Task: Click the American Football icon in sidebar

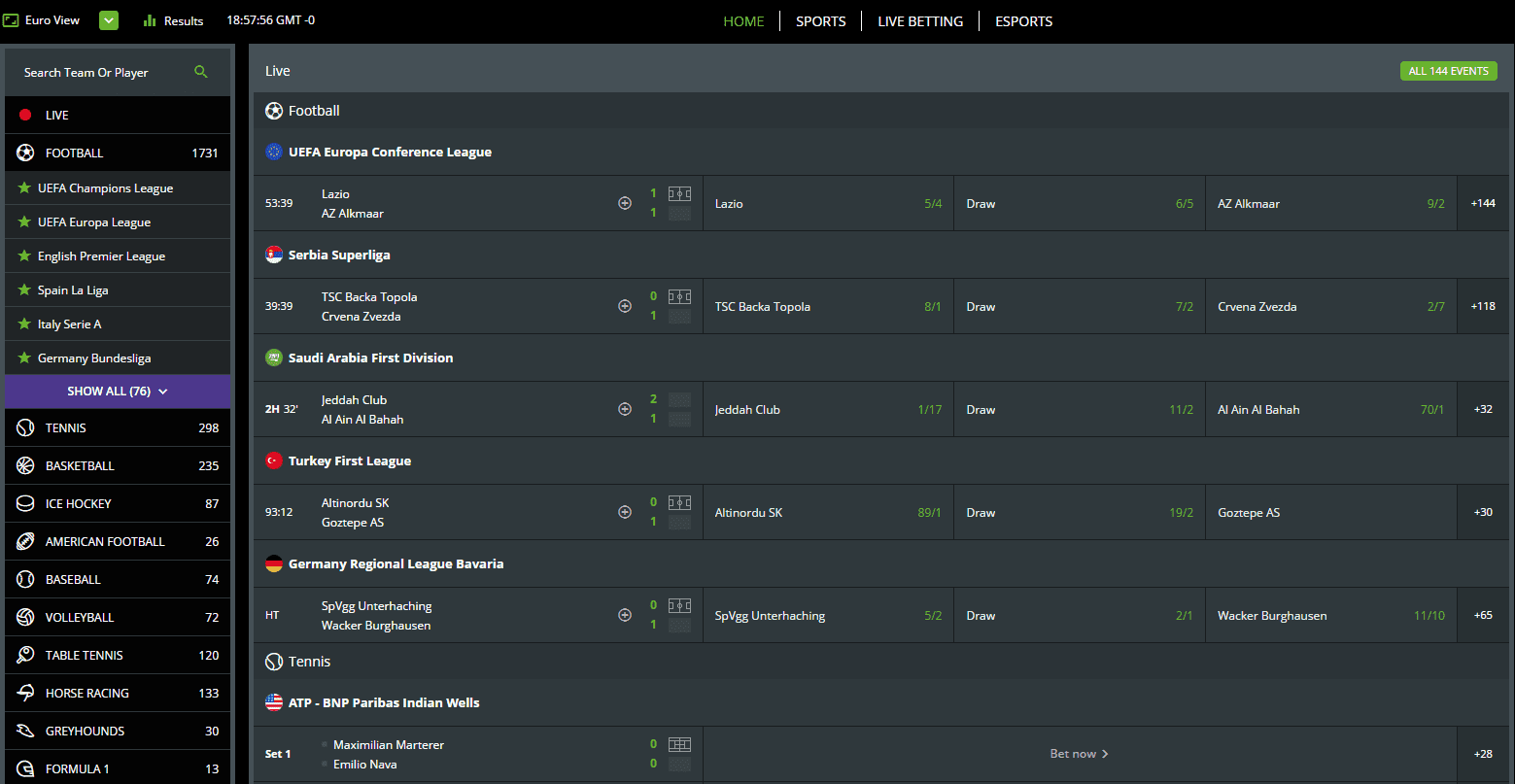Action: 25,541
